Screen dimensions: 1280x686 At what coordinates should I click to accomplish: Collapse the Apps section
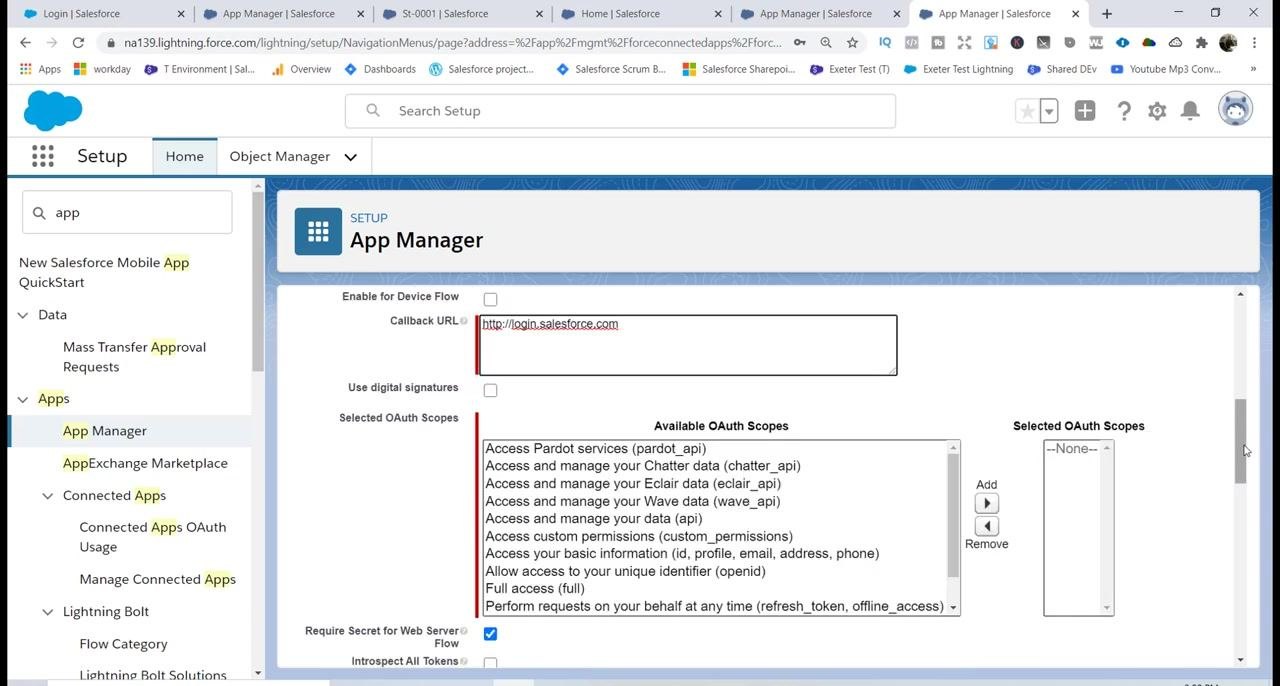point(23,399)
